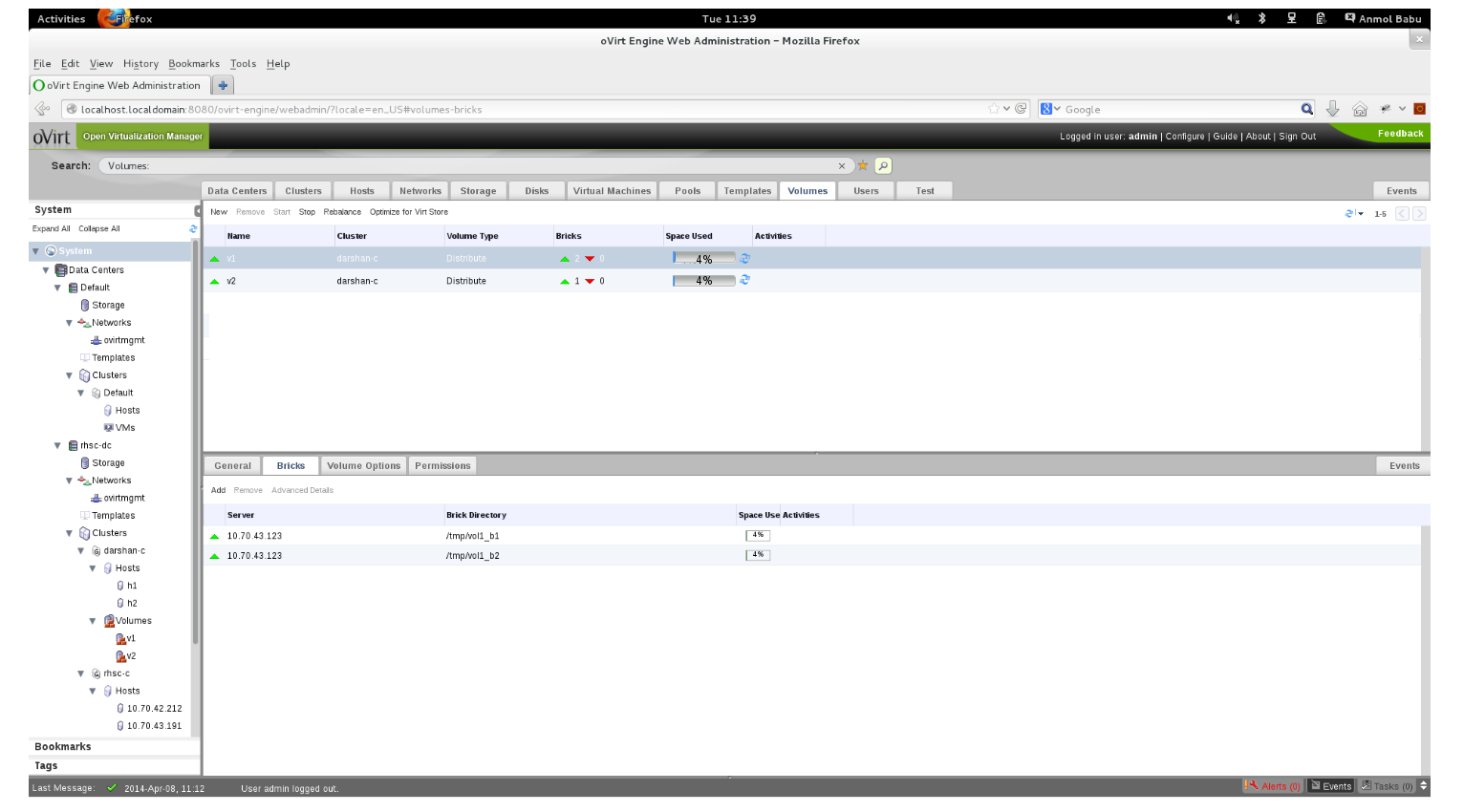Screen dimensions: 1464x812
Task: Click the Rebalance action button
Action: coord(342,212)
